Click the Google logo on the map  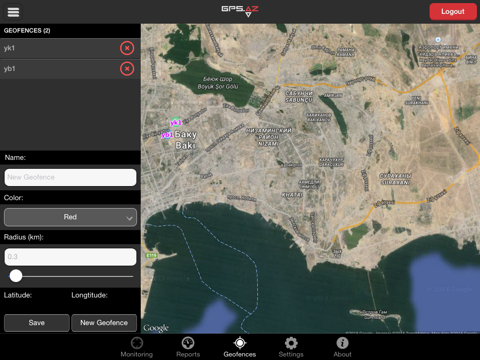tap(156, 328)
